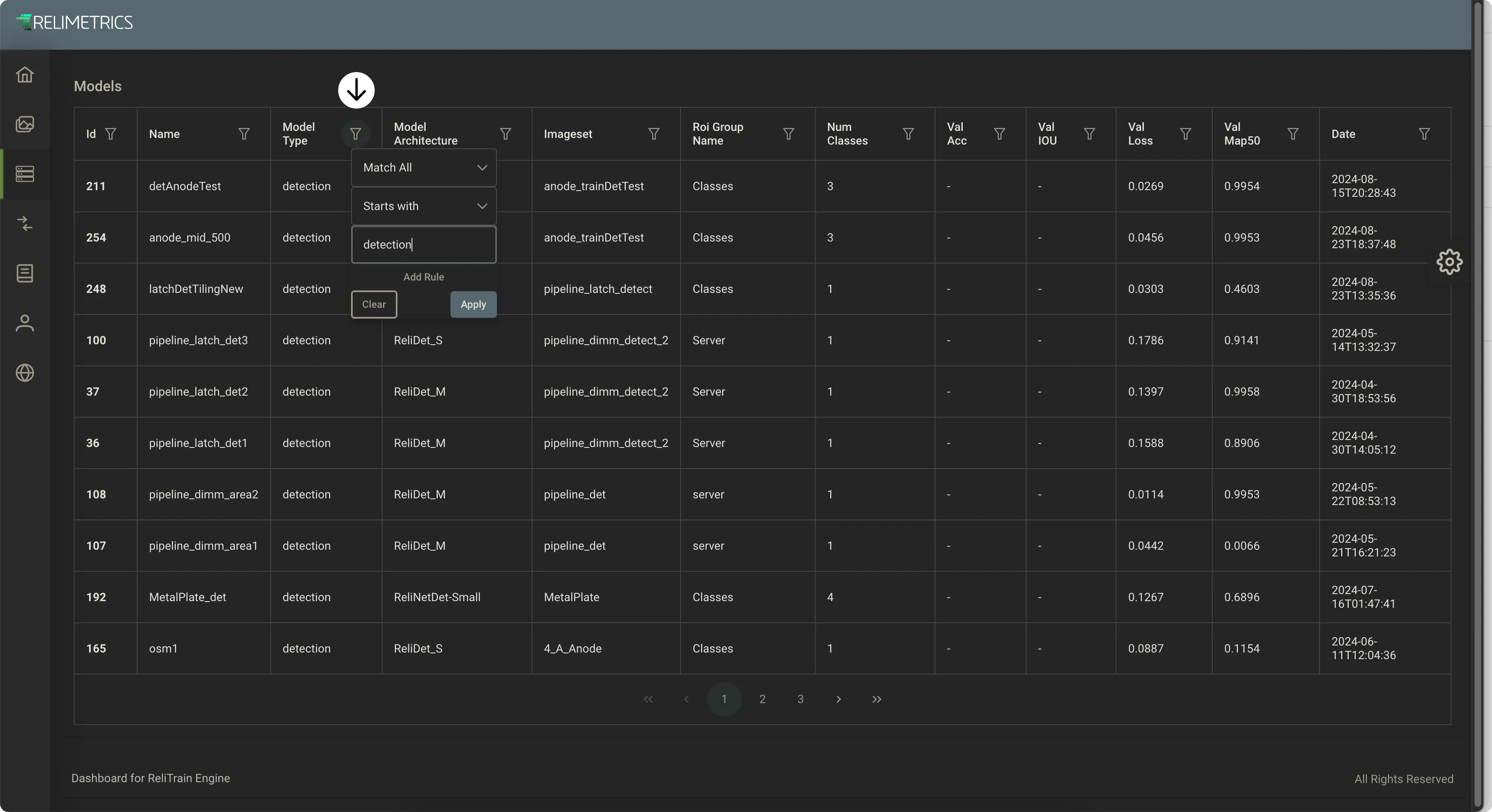Sort by the Imageset column header

(568, 134)
